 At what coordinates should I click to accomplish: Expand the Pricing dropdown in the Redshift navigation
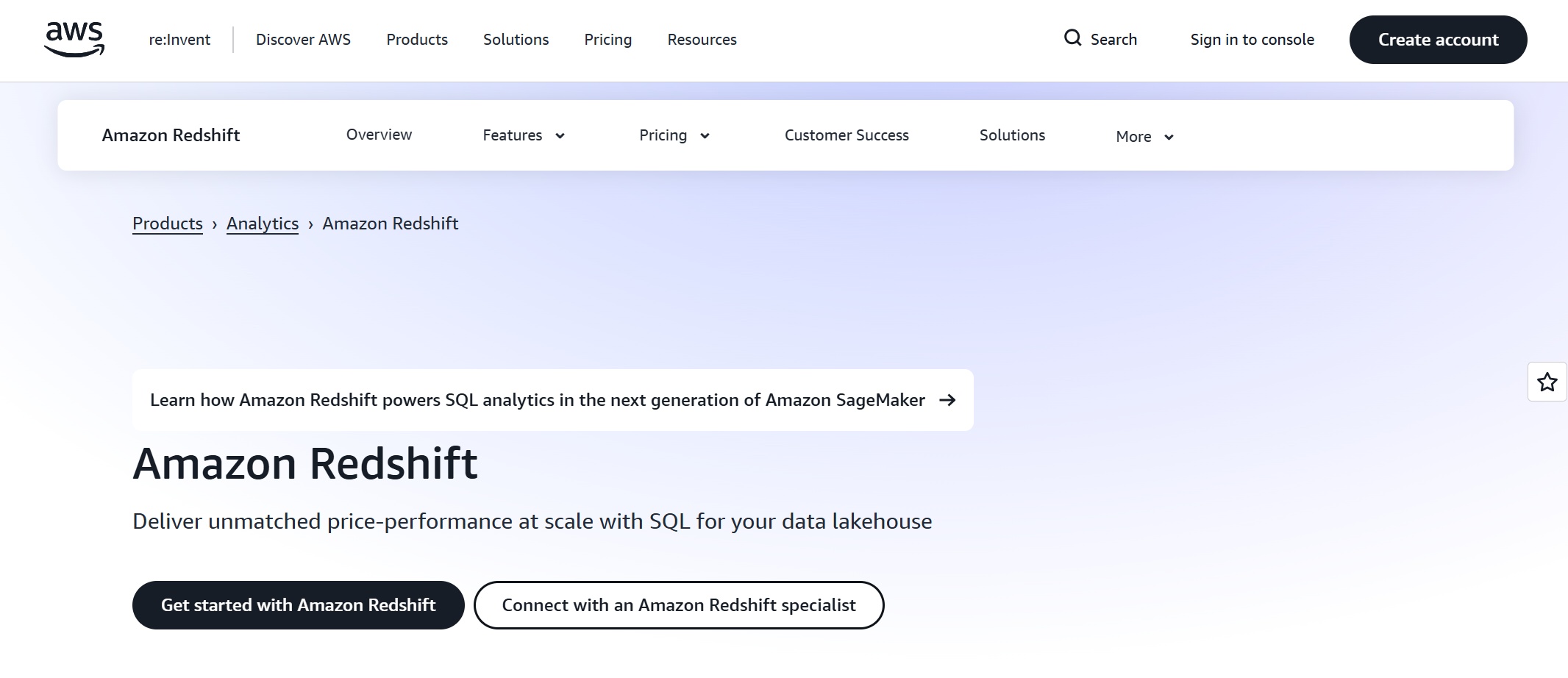tap(673, 135)
